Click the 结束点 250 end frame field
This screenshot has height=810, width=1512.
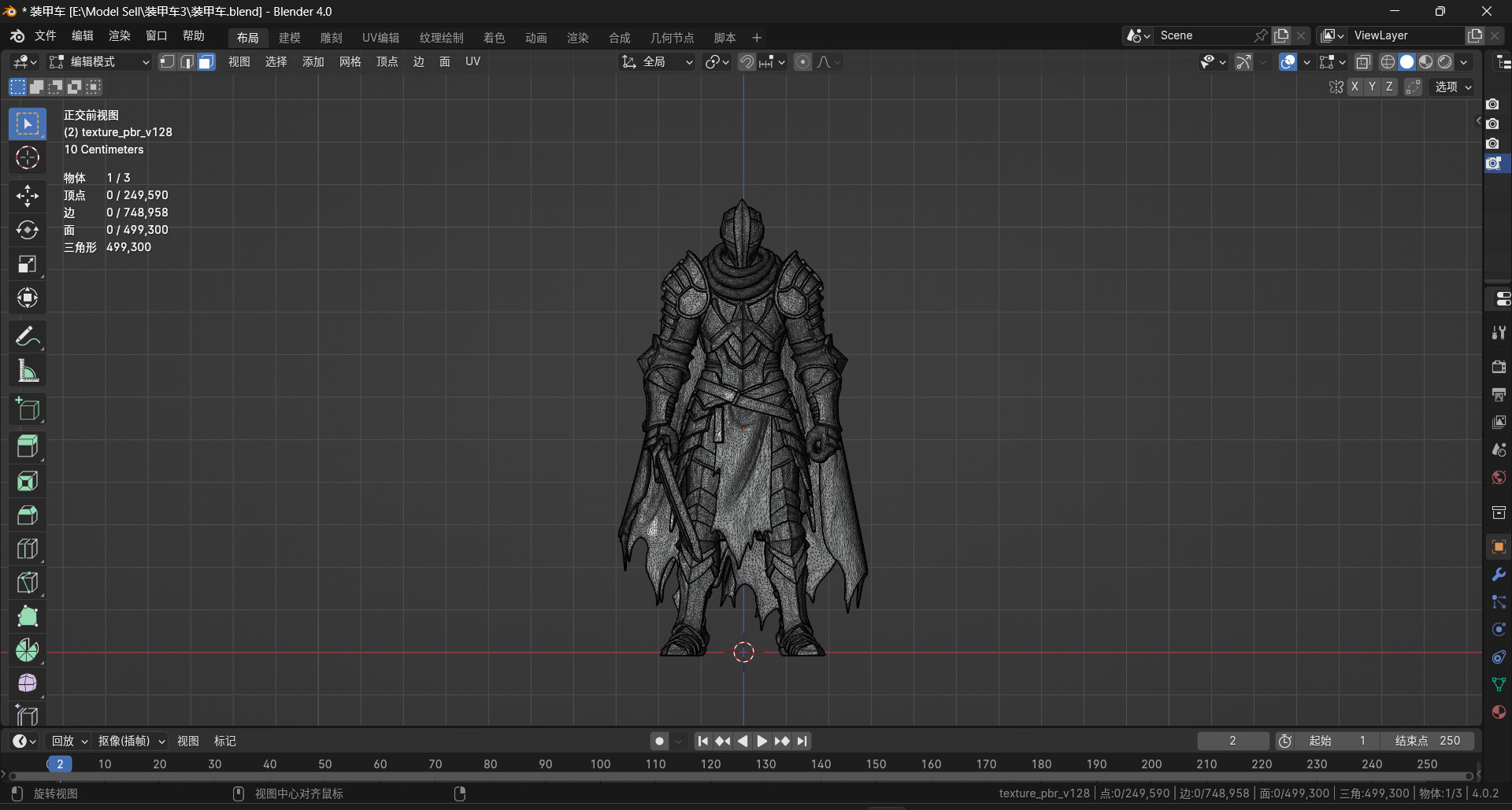click(x=1427, y=741)
